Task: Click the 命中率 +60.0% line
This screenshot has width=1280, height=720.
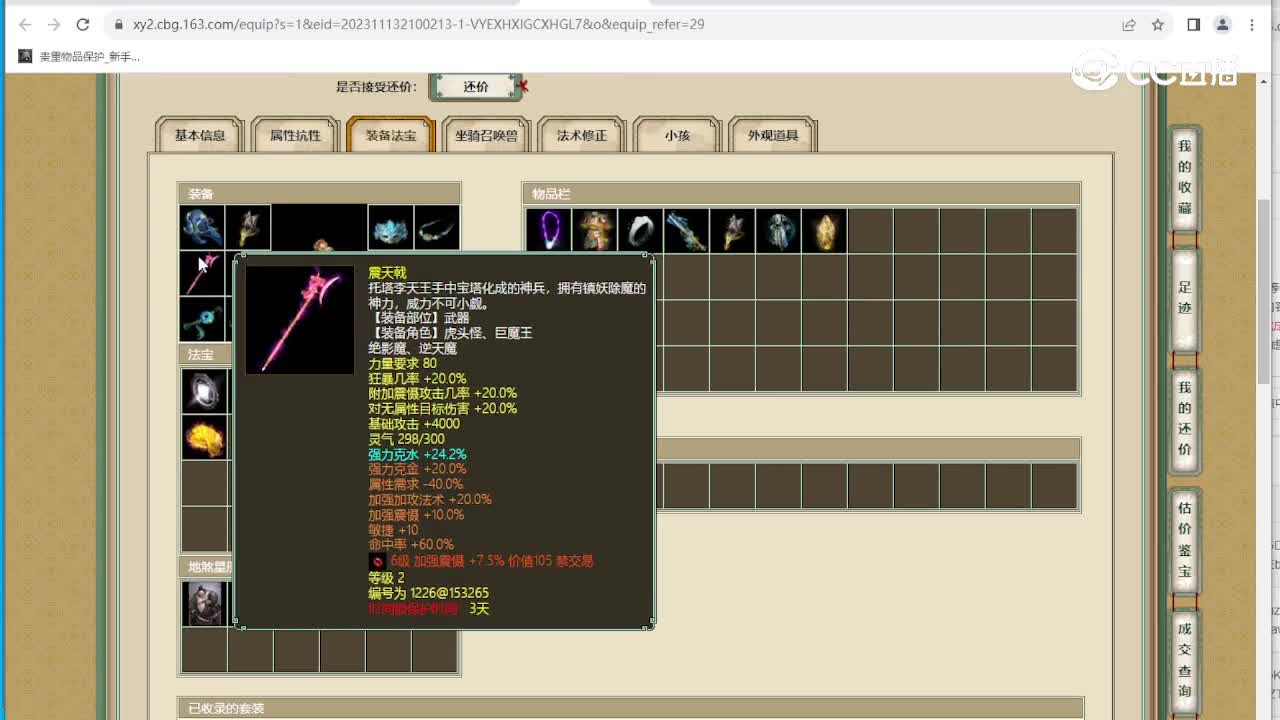Action: [x=410, y=545]
